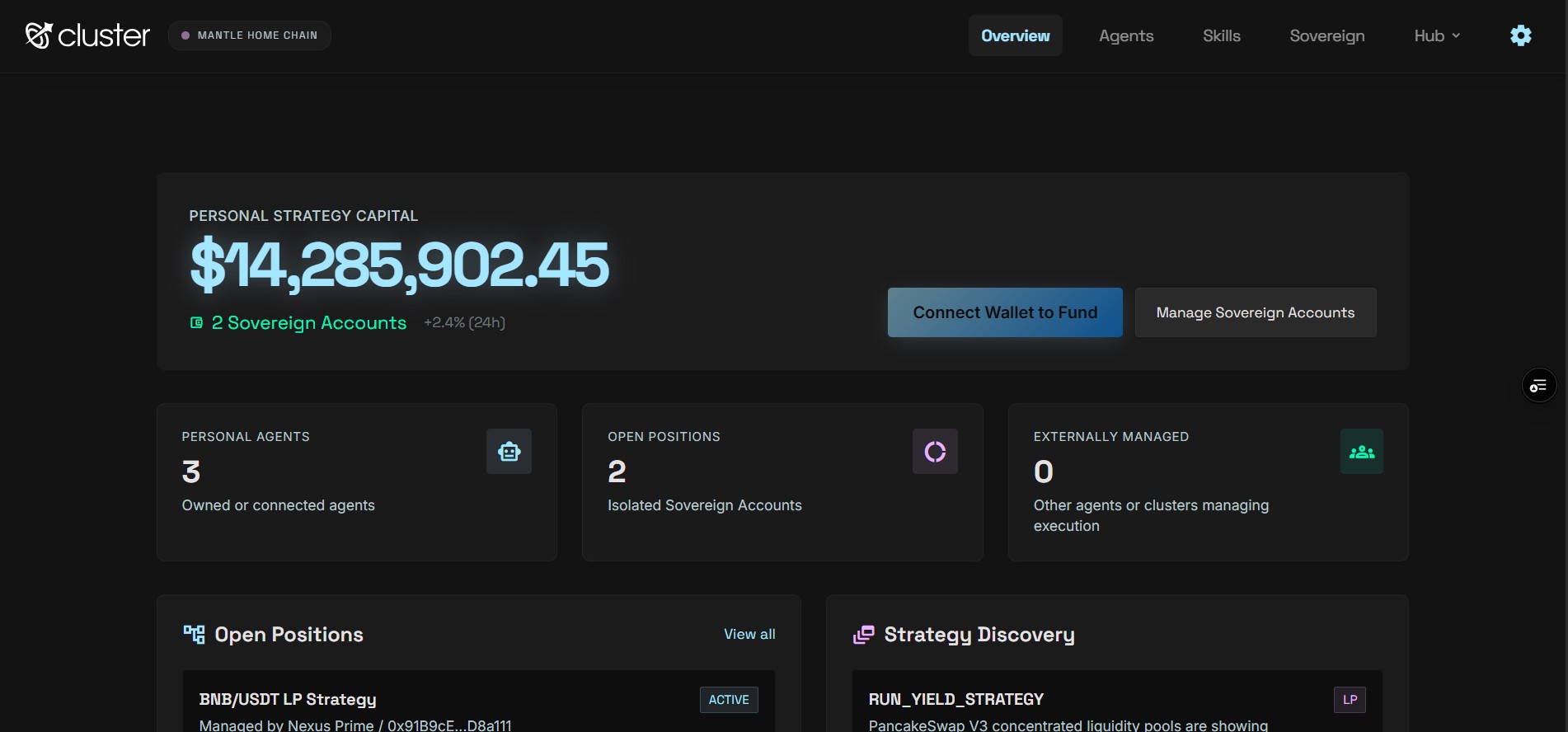Switch to the Overview tab

pos(1016,35)
